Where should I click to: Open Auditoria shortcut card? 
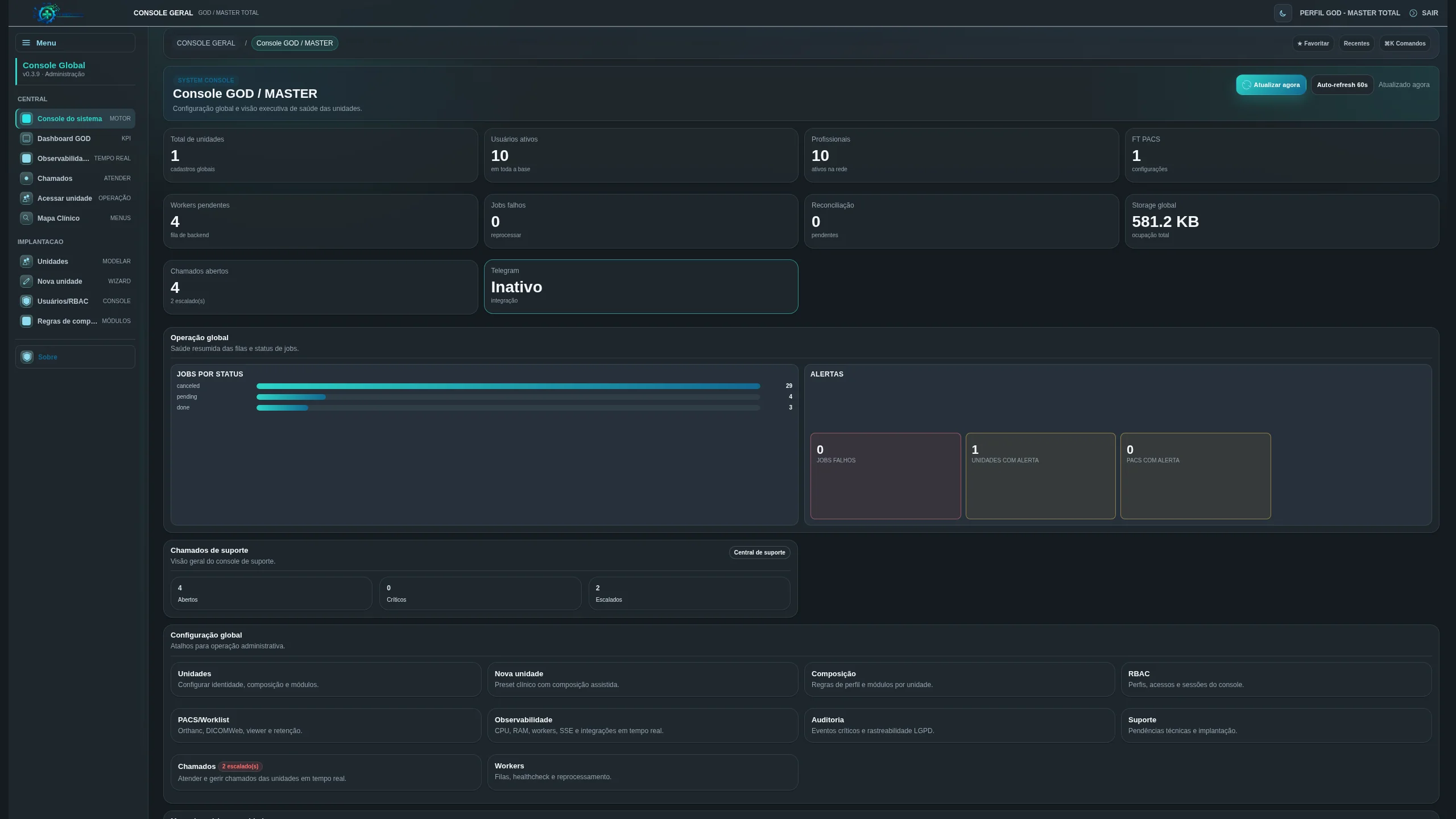959,725
